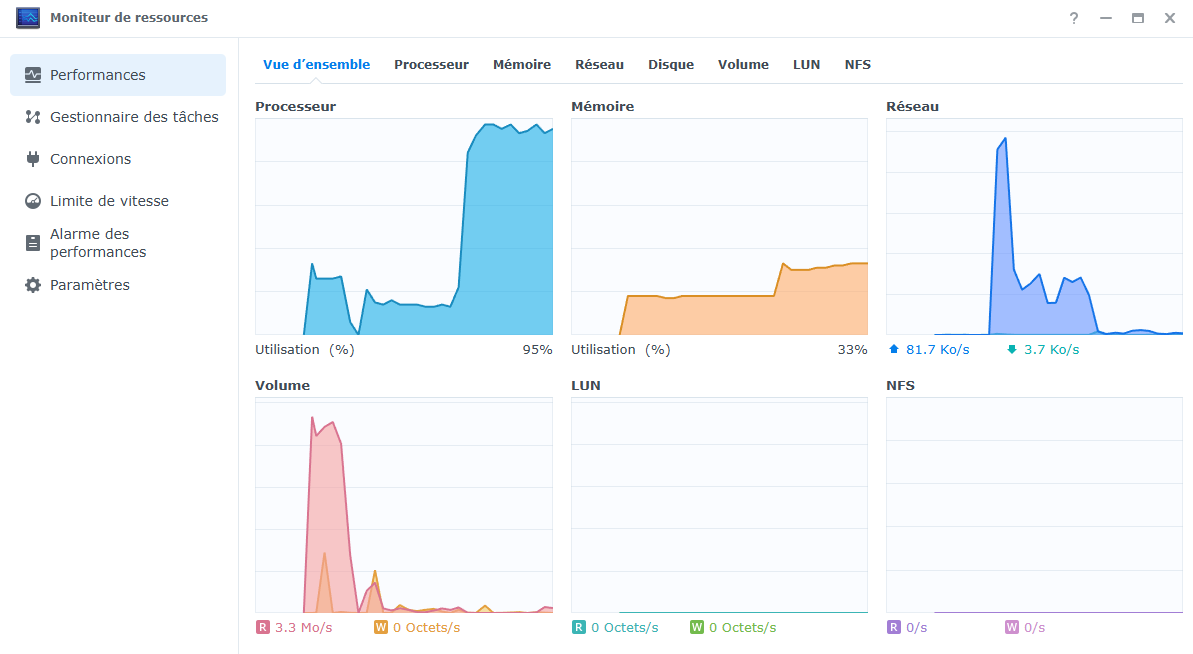The height and width of the screenshot is (654, 1193).
Task: Click the Moniteur de ressources title bar icon
Action: pyautogui.click(x=27, y=17)
